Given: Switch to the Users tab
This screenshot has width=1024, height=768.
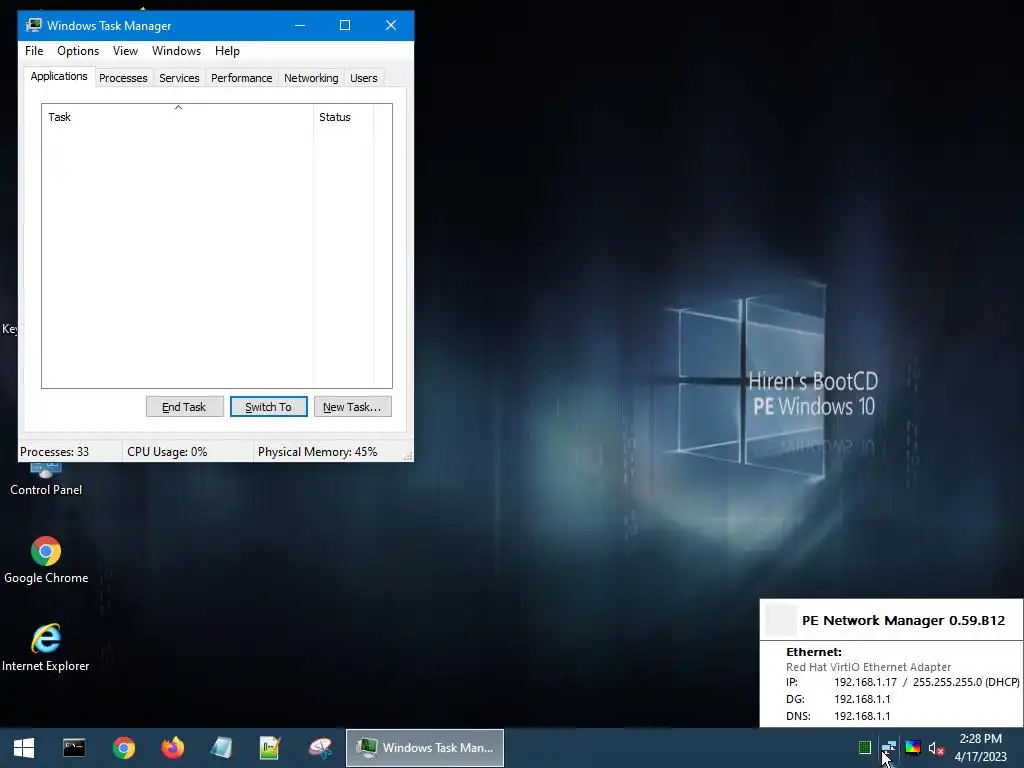Looking at the screenshot, I should coord(364,78).
